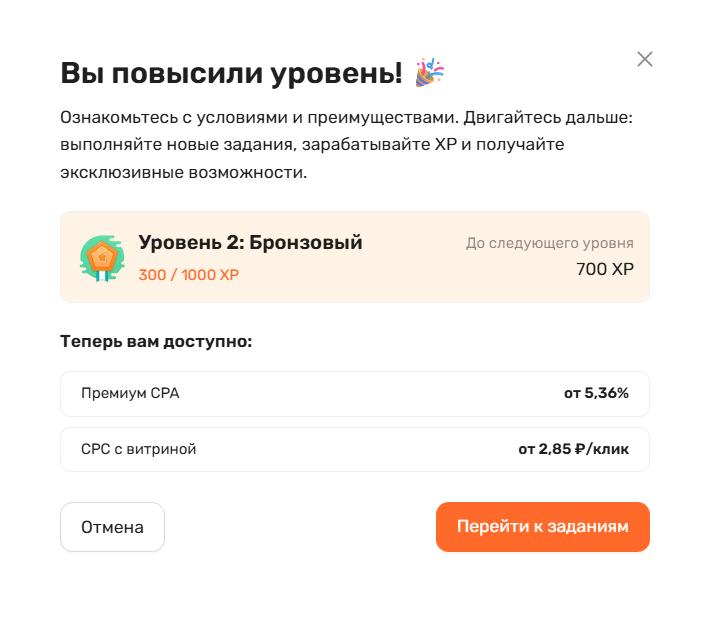This screenshot has height=633, width=715.
Task: Select the Премиум CPA label
Action: [x=130, y=393]
